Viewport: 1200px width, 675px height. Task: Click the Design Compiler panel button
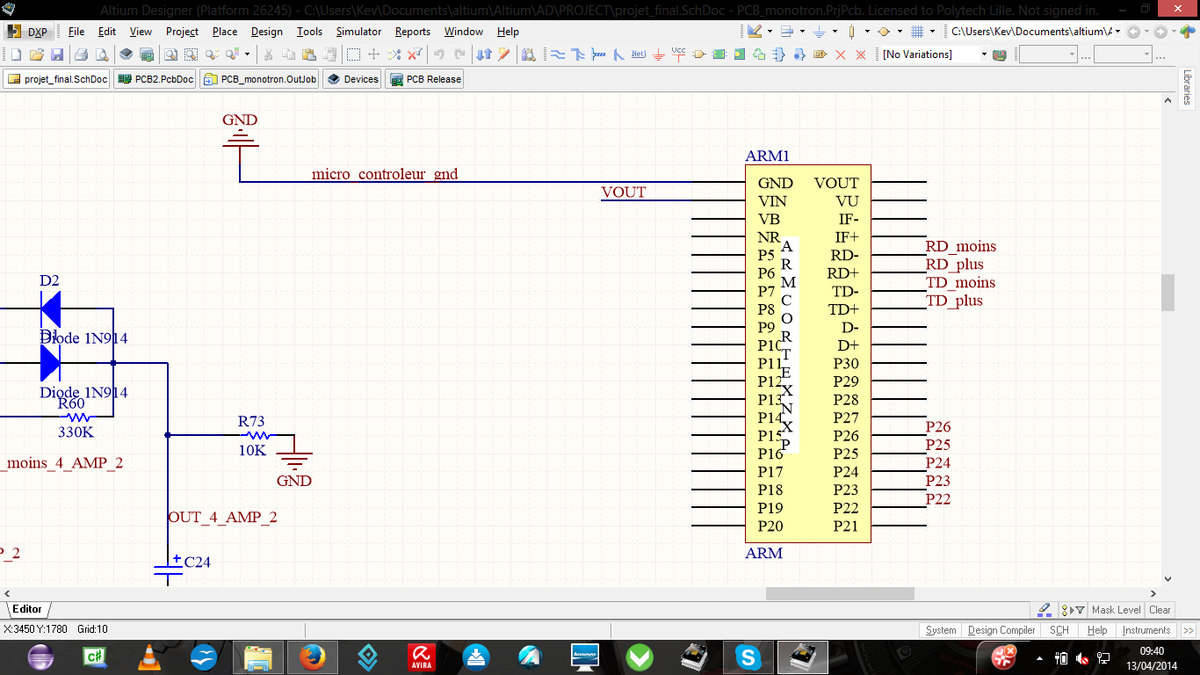click(x=1001, y=630)
